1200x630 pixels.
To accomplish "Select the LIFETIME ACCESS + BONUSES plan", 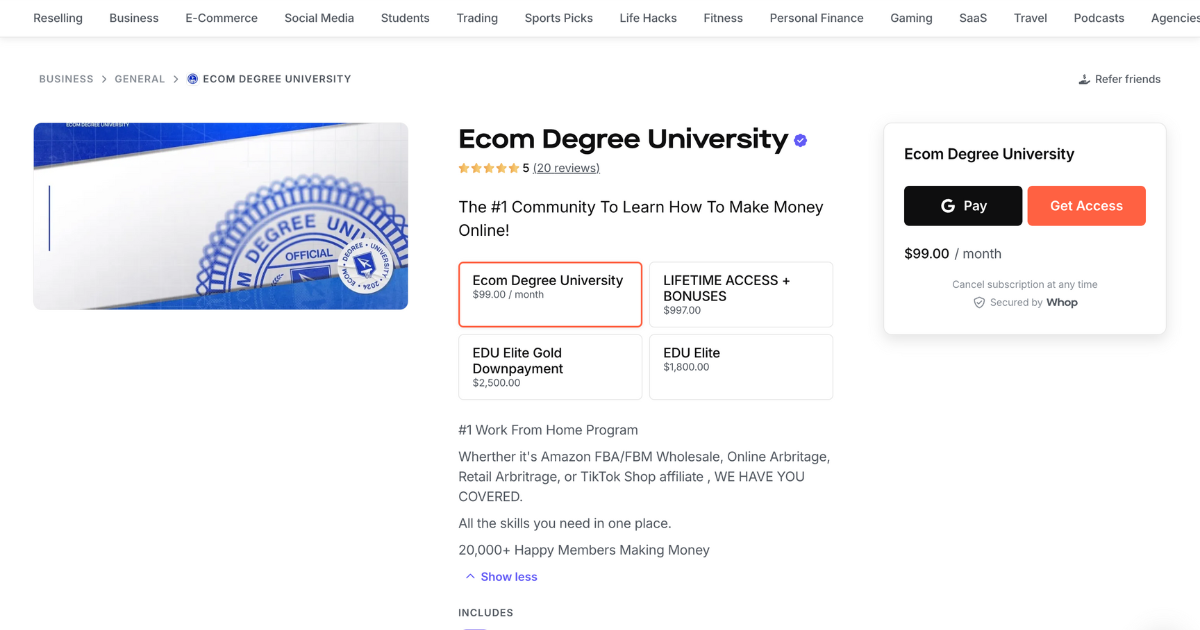I will pyautogui.click(x=740, y=294).
